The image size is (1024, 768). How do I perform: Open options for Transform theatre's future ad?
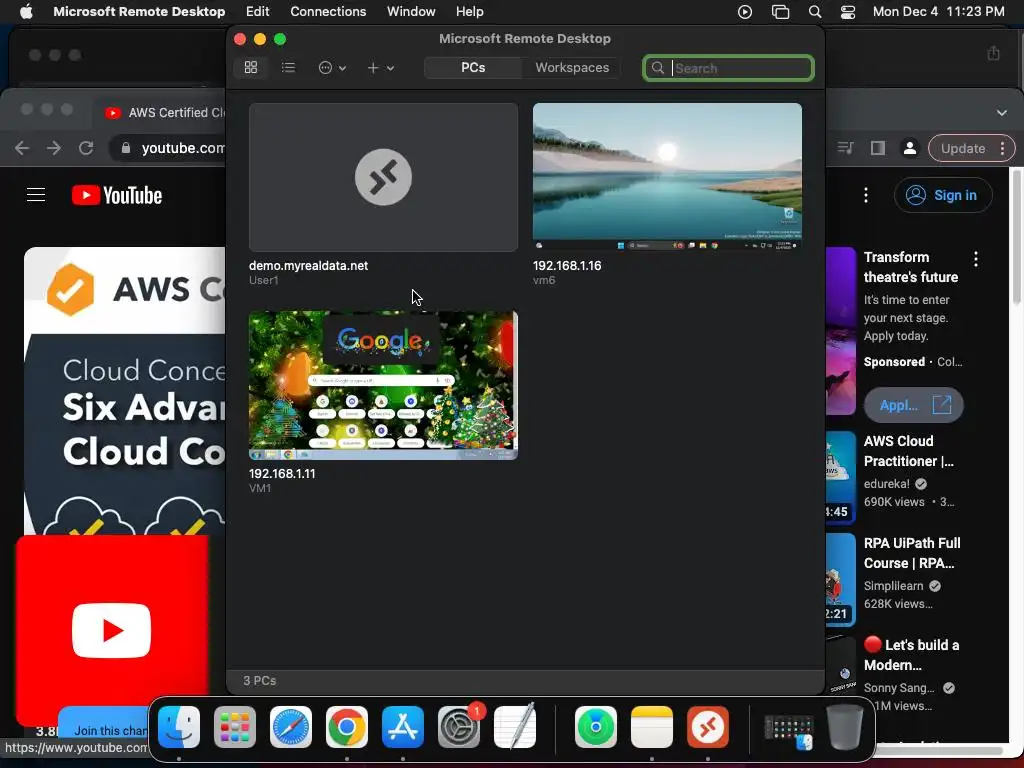pyautogui.click(x=976, y=259)
